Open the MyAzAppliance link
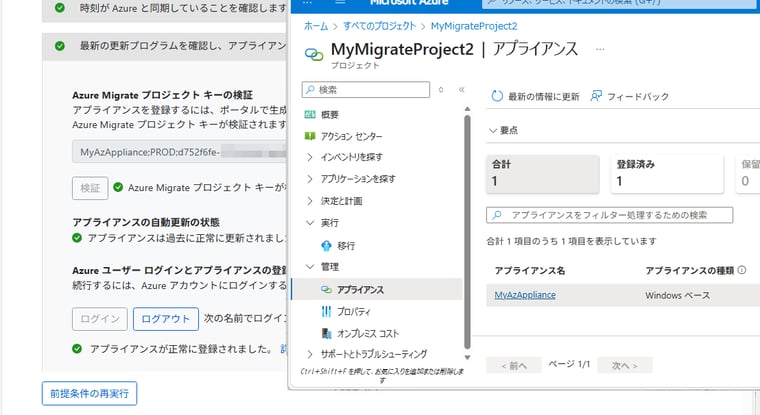Image resolution: width=760 pixels, height=415 pixels. point(525,295)
